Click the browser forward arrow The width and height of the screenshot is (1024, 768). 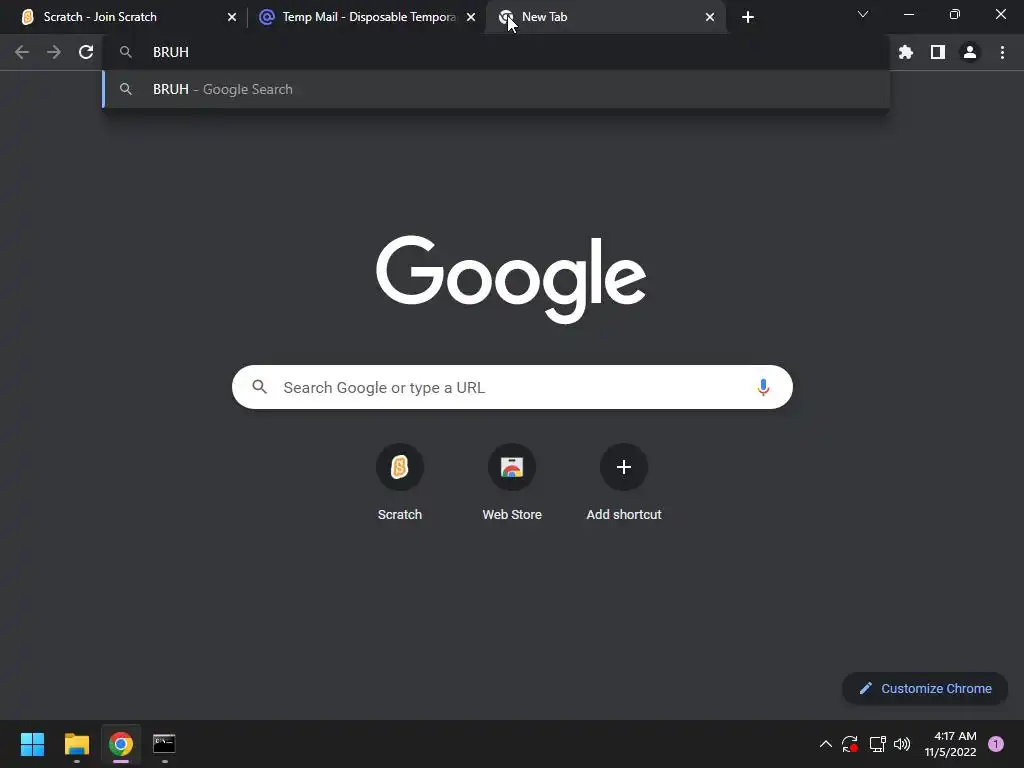(x=54, y=52)
